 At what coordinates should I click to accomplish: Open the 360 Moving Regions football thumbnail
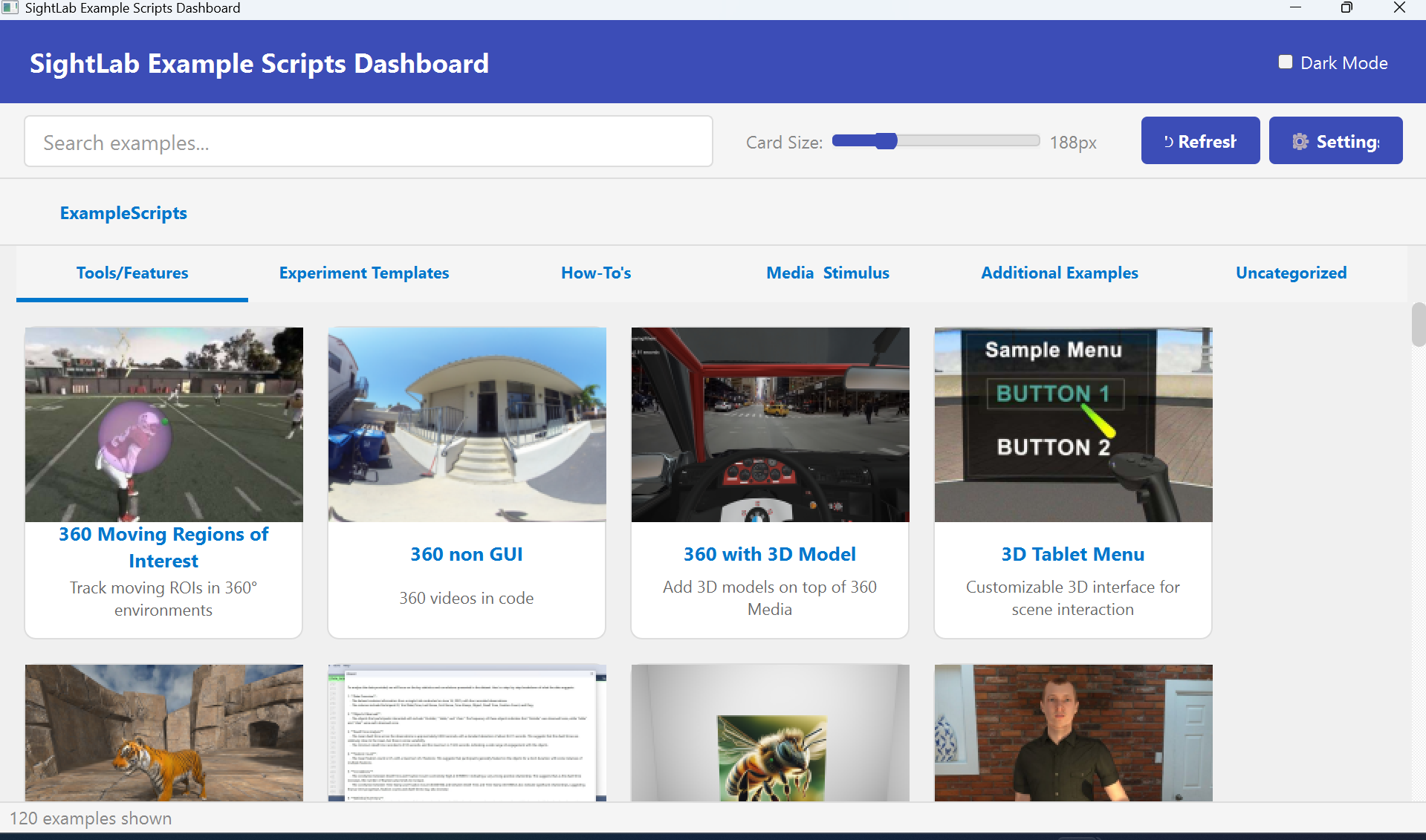[x=163, y=425]
